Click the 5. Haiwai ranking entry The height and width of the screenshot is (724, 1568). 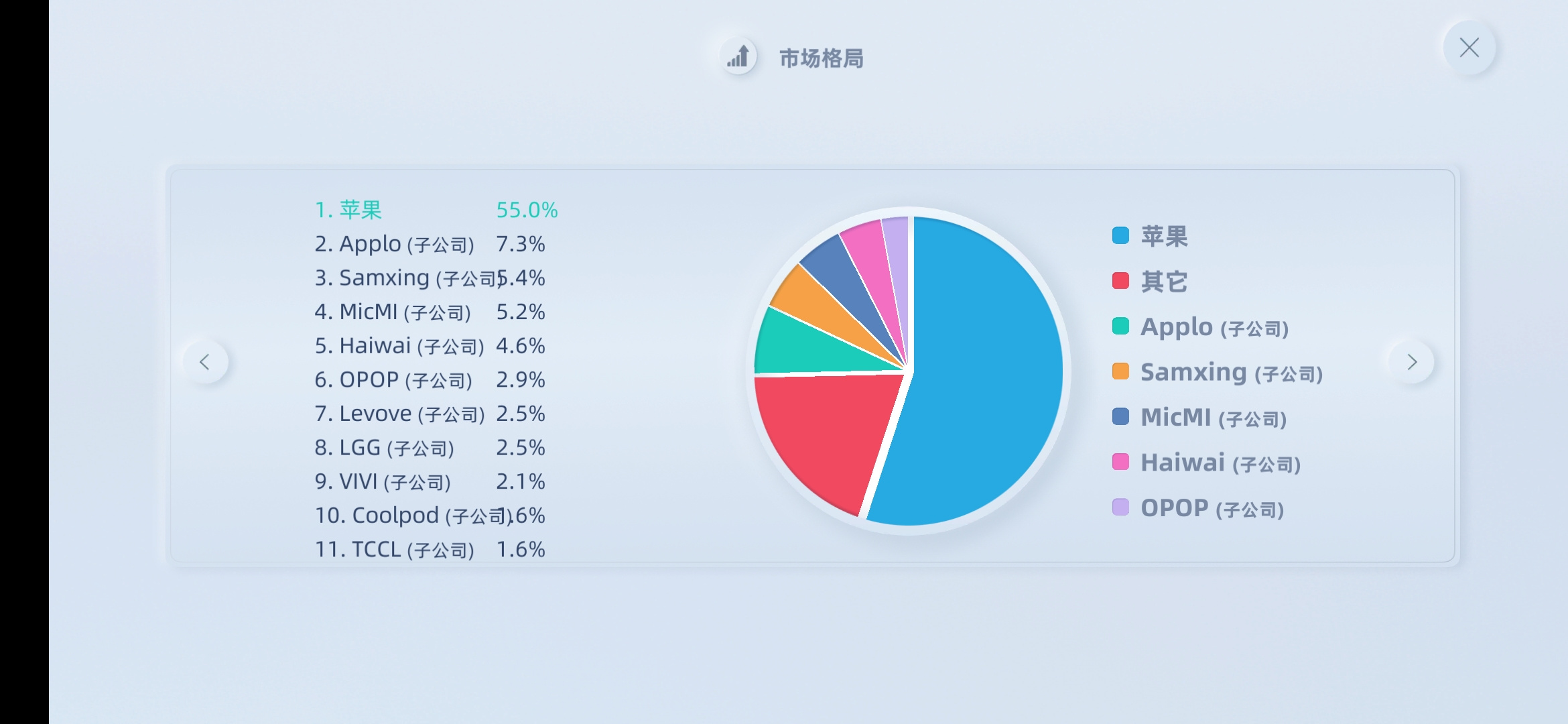click(430, 346)
